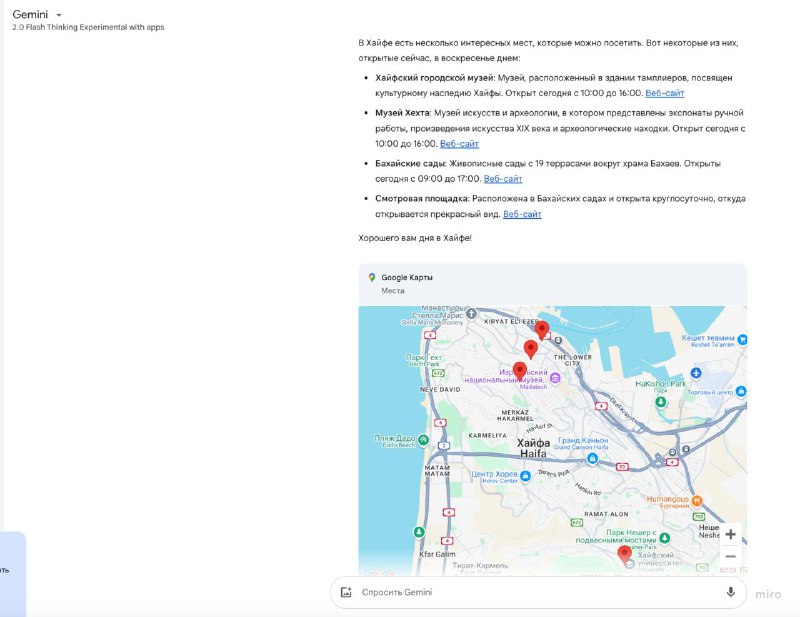The width and height of the screenshot is (800, 617).
Task: Click the Humongous burger restaurant icon
Action: click(696, 500)
